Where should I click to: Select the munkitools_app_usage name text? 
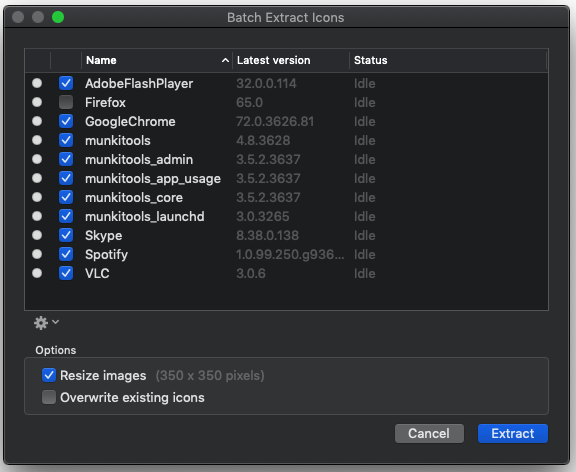point(153,179)
